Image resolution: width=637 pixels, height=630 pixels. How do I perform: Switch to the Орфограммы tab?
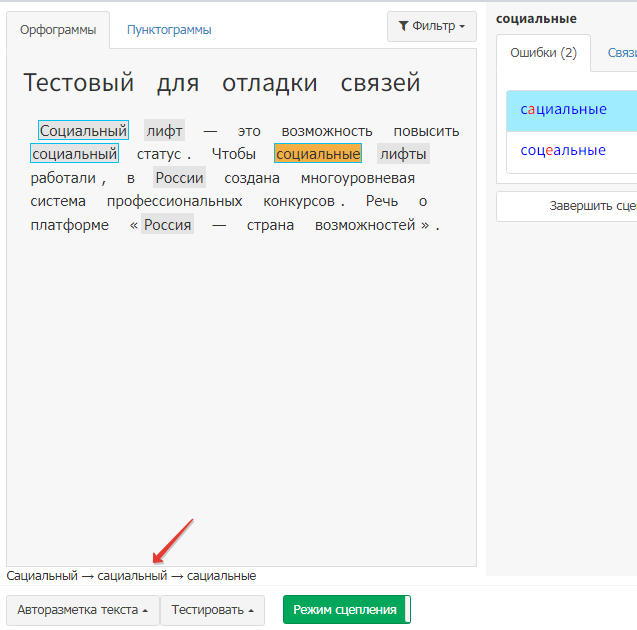(58, 30)
